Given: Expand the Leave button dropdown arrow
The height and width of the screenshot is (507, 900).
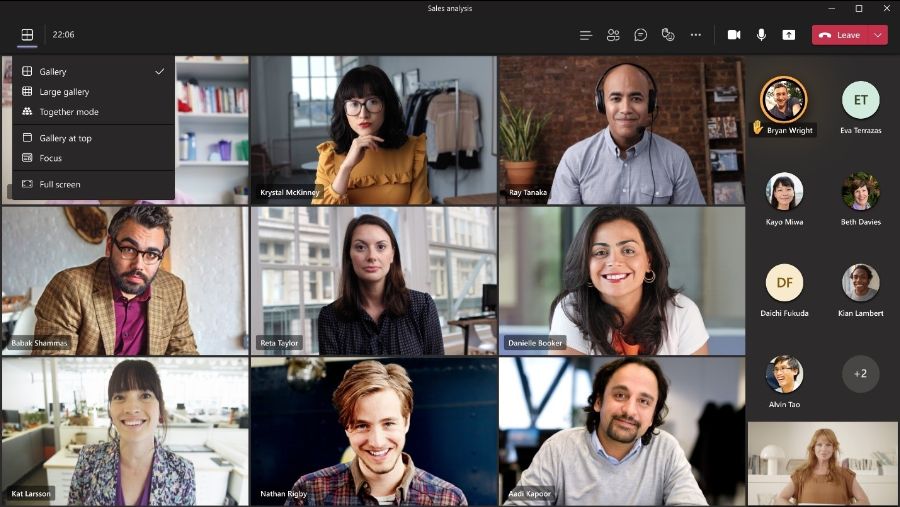Looking at the screenshot, I should coord(878,35).
